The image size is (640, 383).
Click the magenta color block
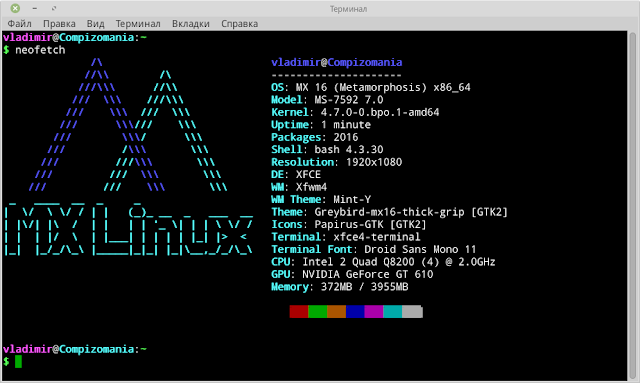point(374,312)
